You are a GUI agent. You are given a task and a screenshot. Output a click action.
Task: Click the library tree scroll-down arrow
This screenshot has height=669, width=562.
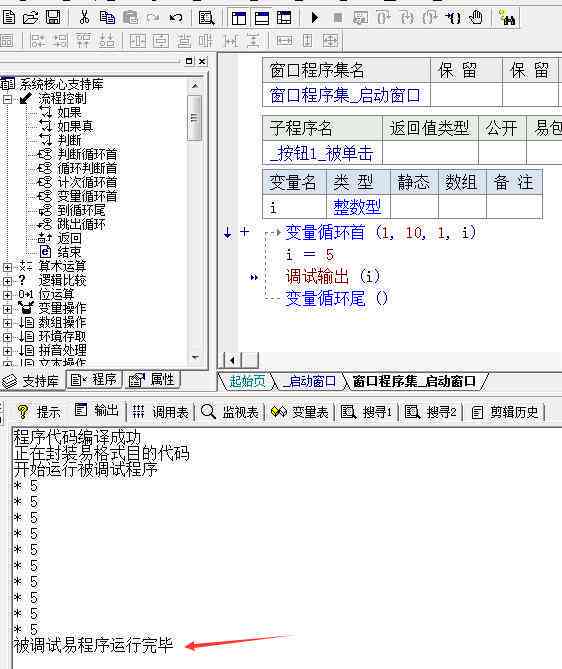click(195, 358)
